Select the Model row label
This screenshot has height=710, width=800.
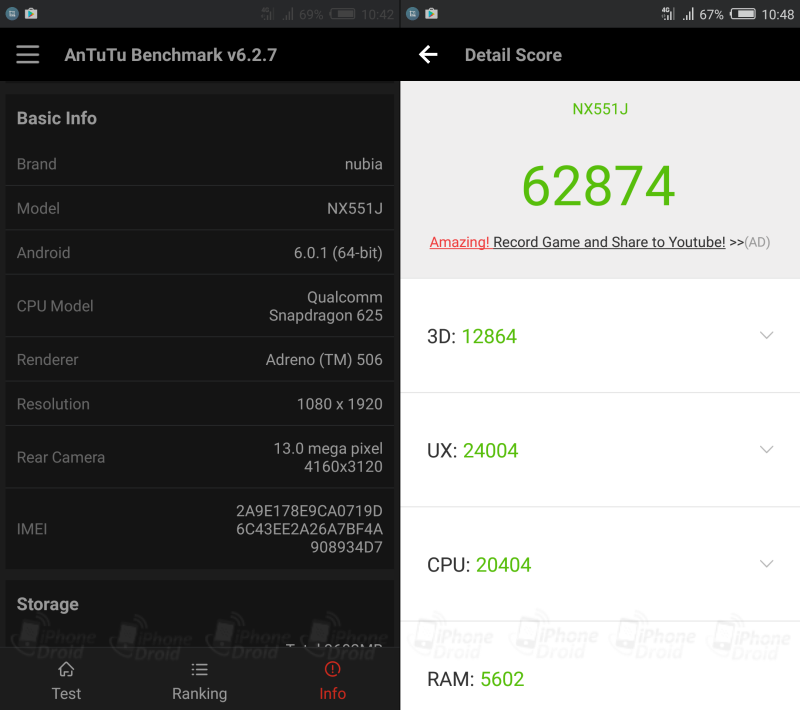point(38,208)
